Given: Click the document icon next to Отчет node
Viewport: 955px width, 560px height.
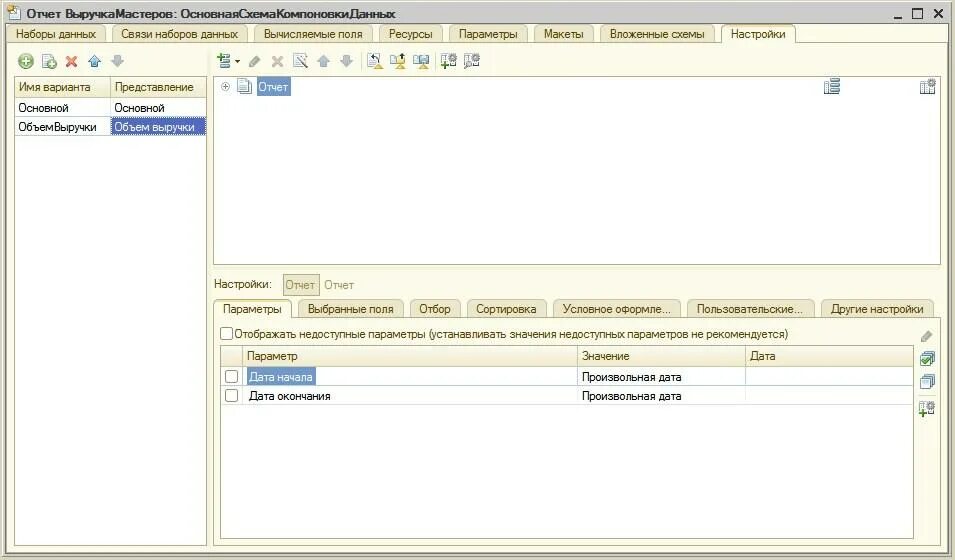Looking at the screenshot, I should coord(244,87).
